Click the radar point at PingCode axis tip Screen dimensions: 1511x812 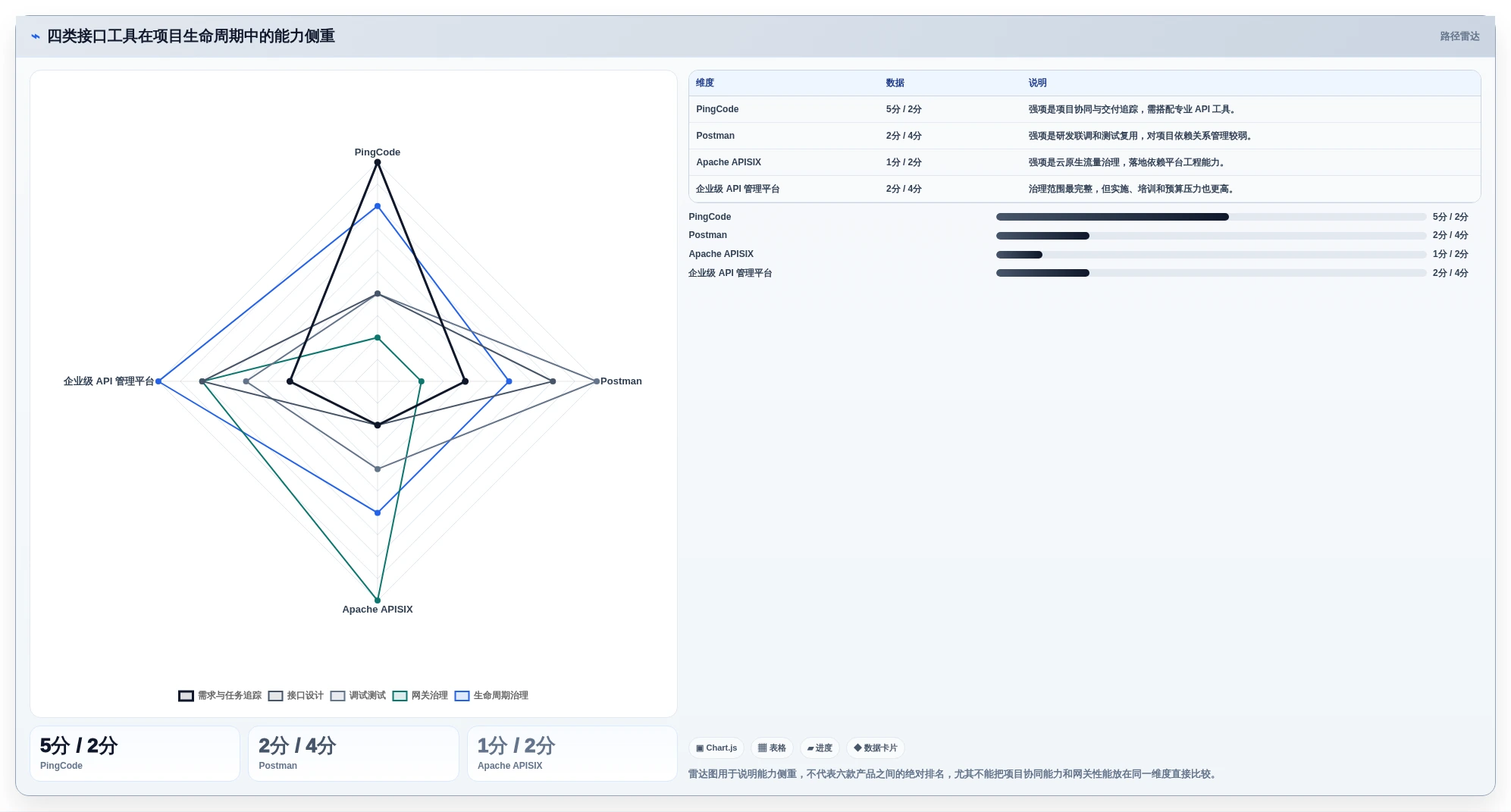(x=378, y=162)
